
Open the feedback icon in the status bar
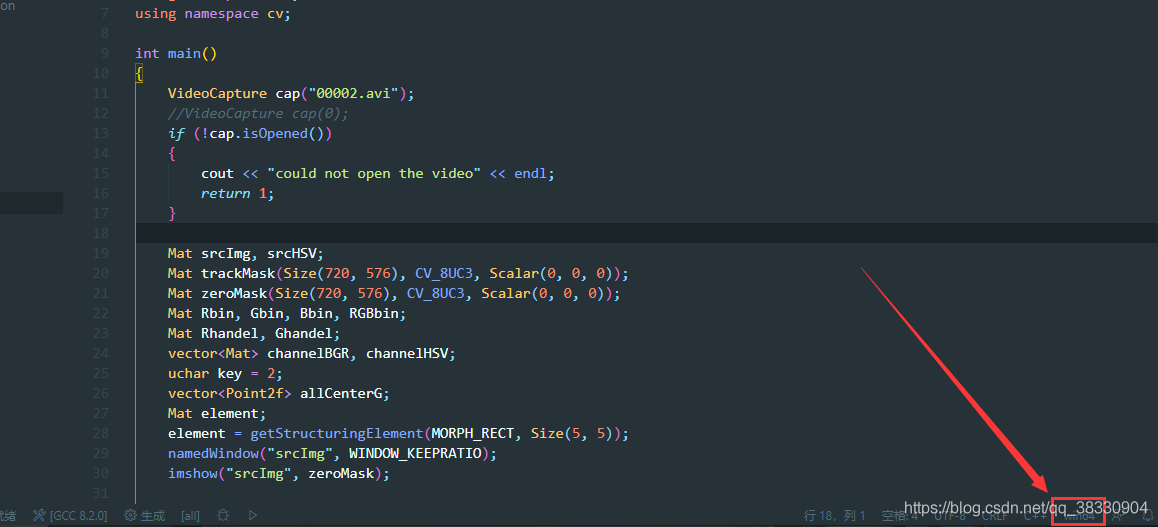(1115, 515)
